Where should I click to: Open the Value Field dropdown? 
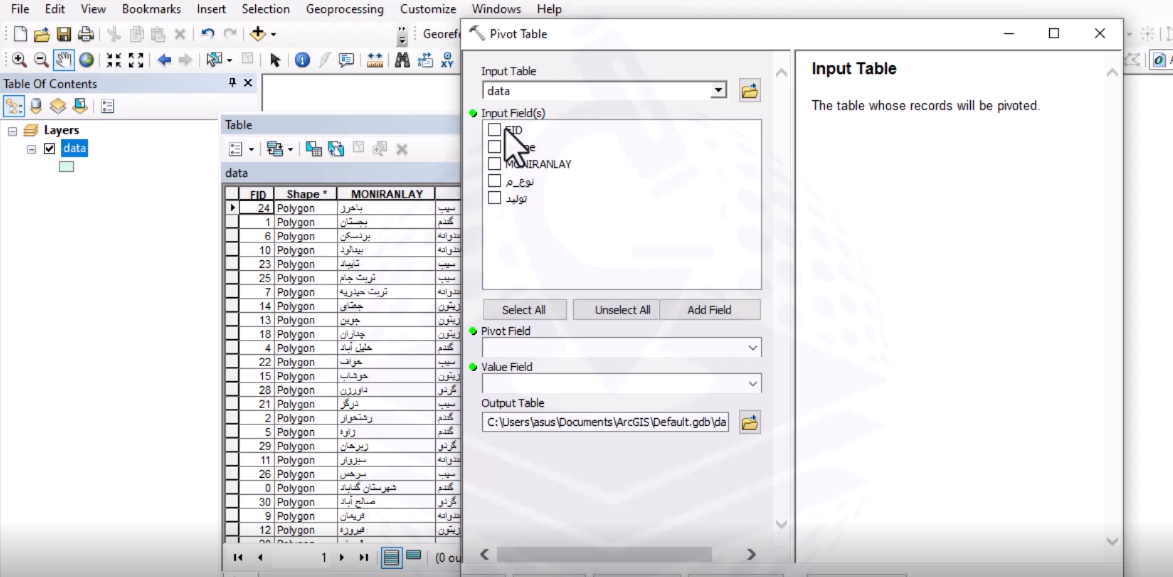click(x=752, y=384)
